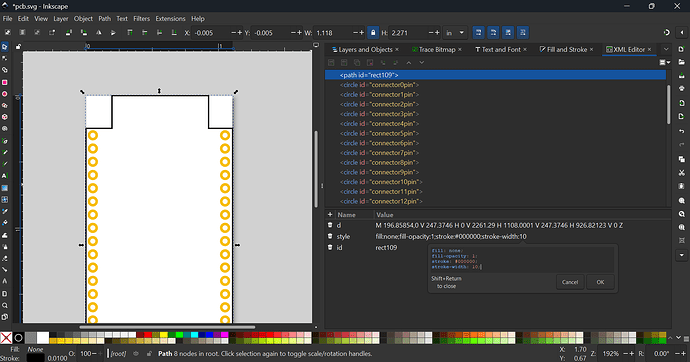Select the Rectangle tool

4,82
